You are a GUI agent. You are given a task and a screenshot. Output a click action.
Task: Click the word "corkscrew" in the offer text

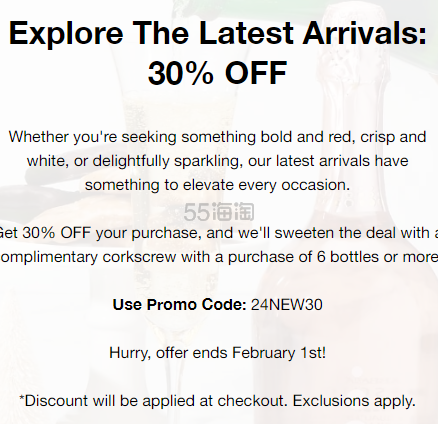[139, 257]
